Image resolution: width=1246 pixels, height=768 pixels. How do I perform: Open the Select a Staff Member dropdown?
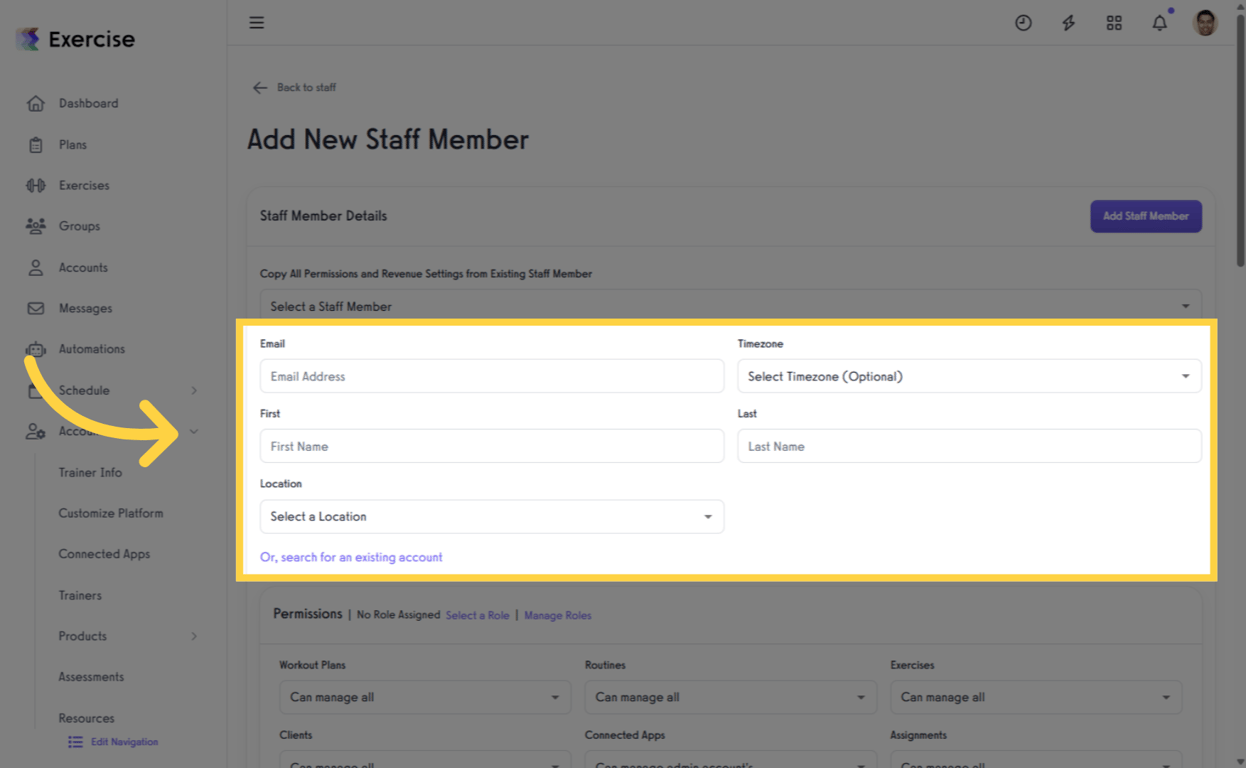click(730, 306)
